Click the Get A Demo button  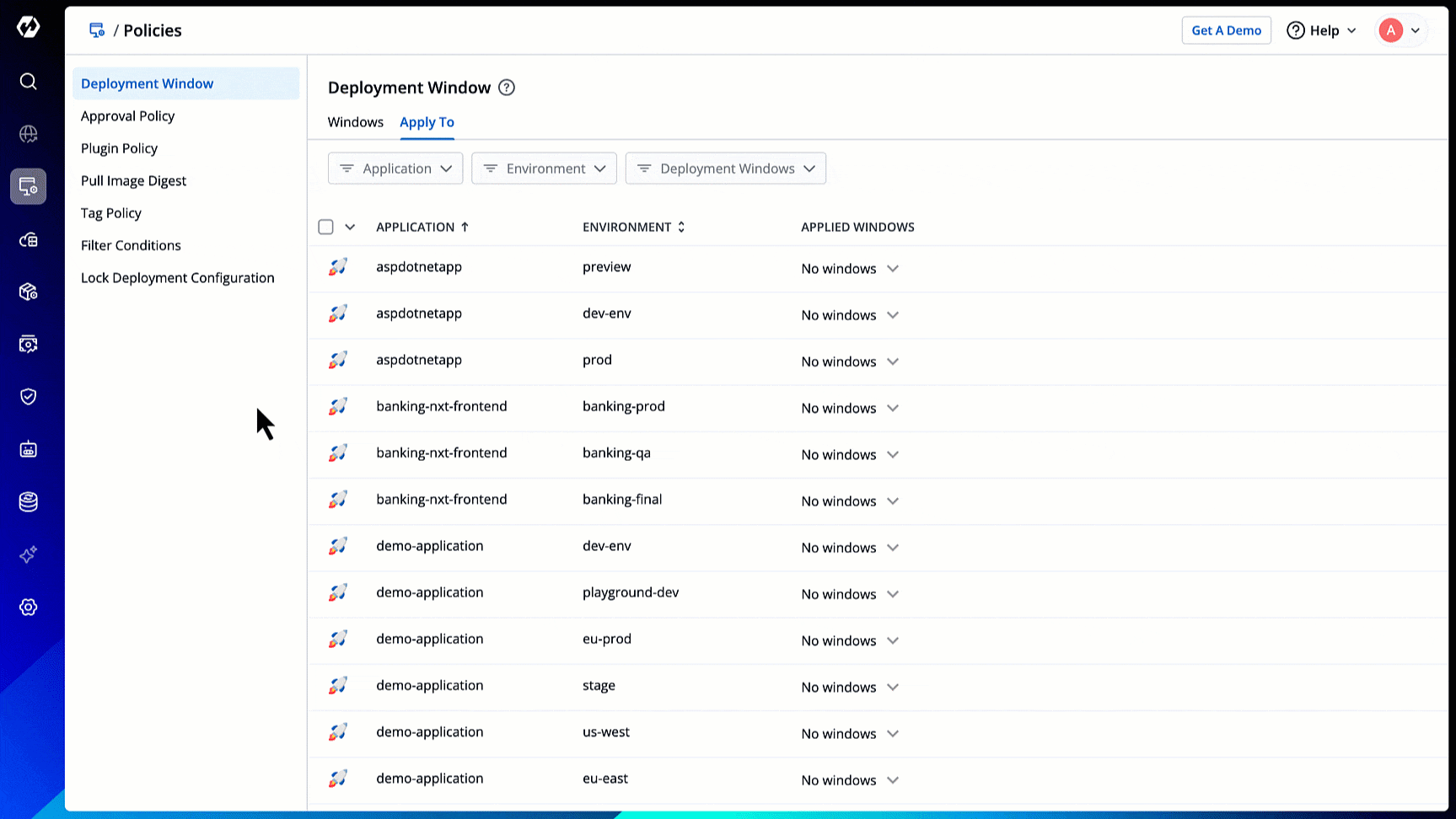pos(1226,30)
